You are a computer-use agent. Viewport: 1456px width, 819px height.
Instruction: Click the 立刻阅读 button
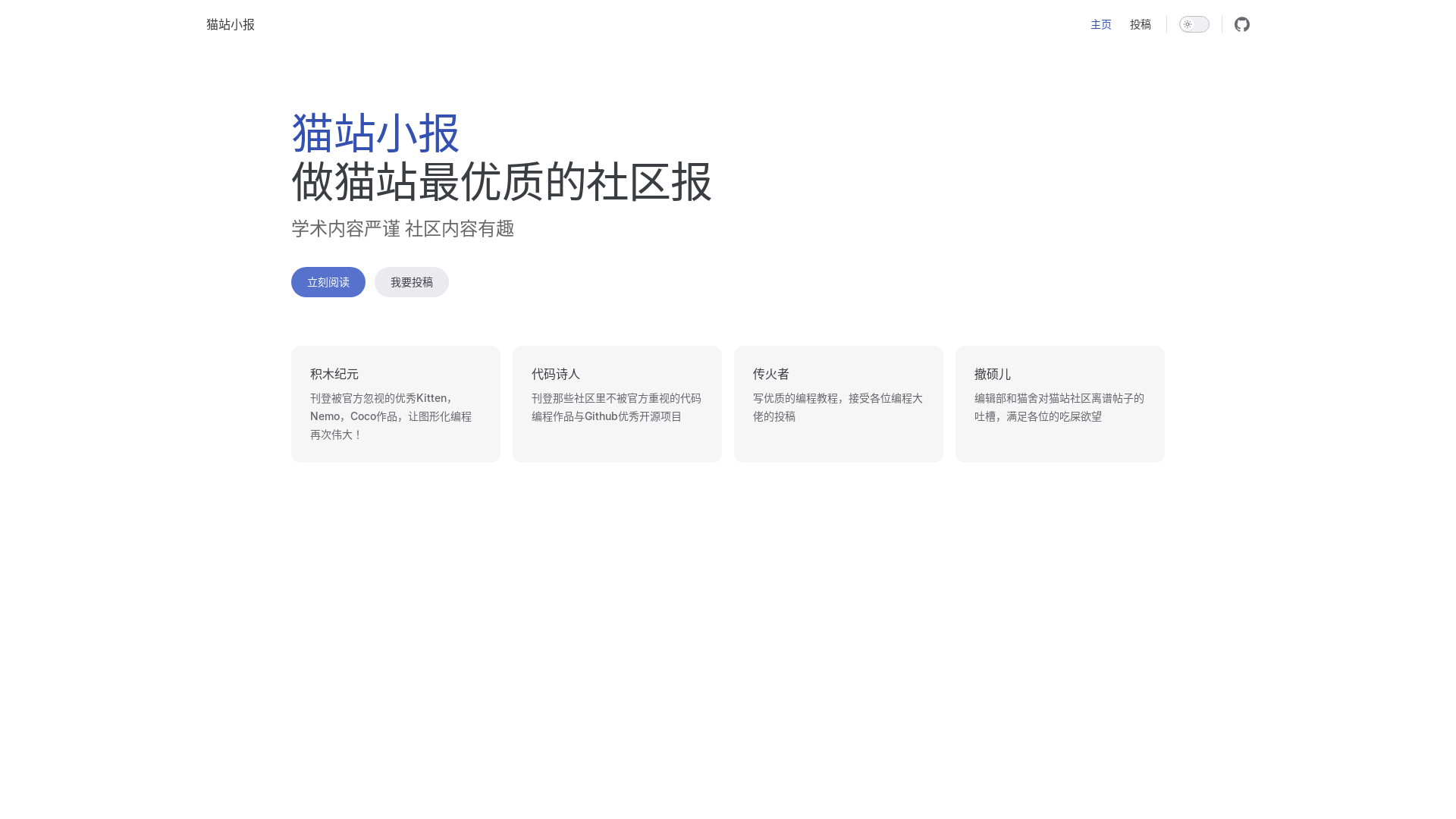click(328, 282)
